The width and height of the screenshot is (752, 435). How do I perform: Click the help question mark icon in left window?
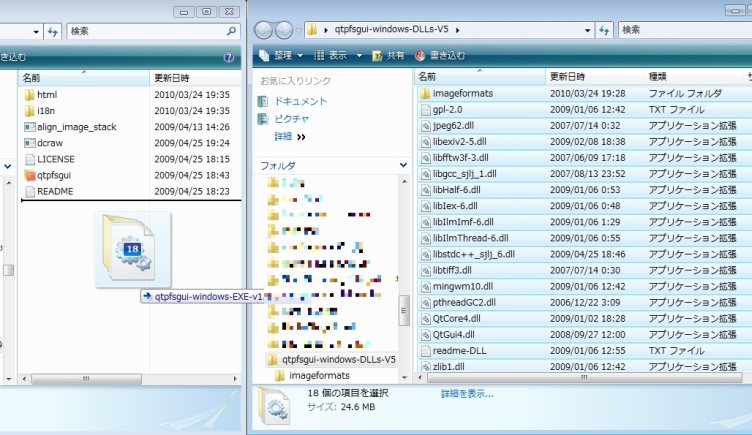pos(229,57)
